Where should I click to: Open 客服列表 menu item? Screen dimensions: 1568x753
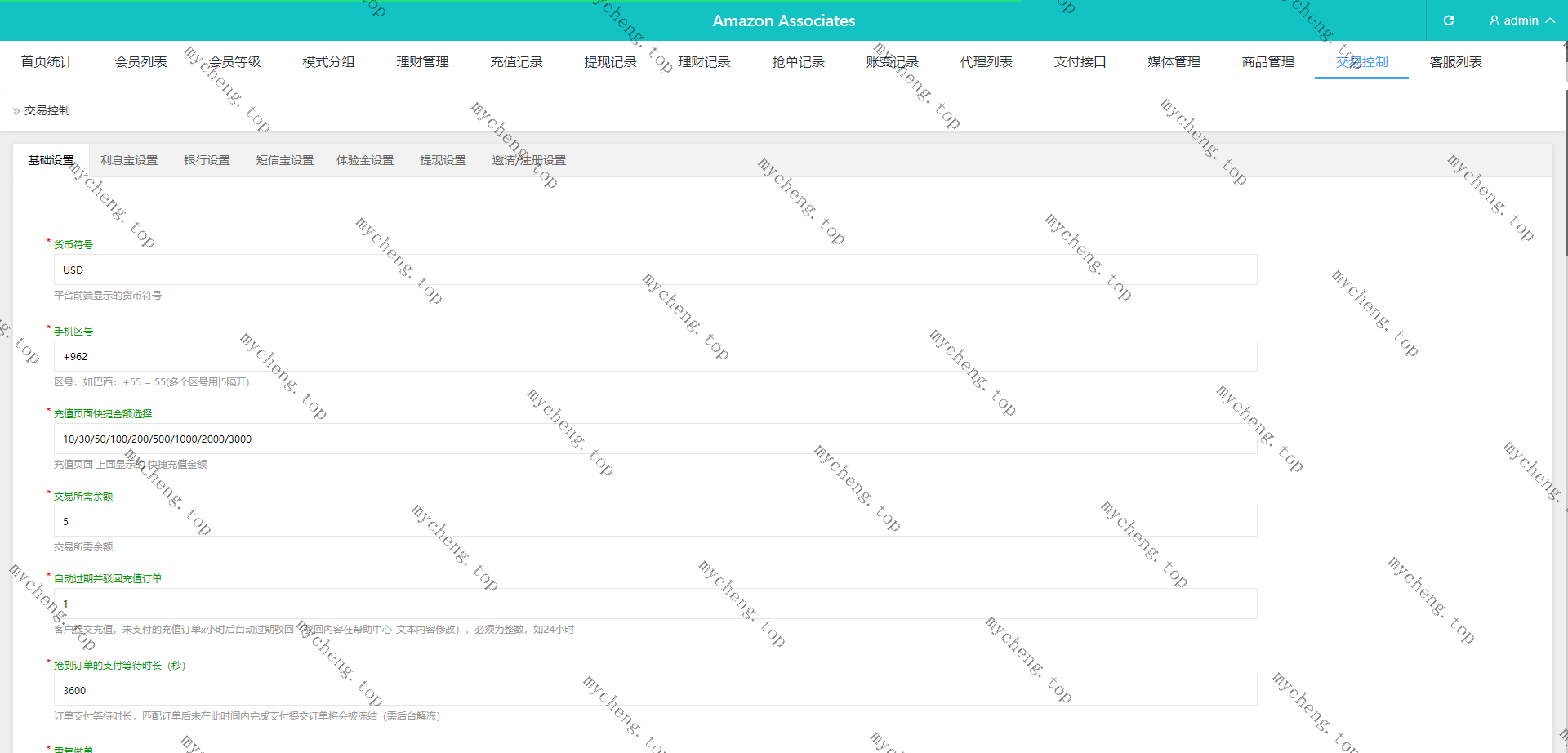click(1455, 61)
